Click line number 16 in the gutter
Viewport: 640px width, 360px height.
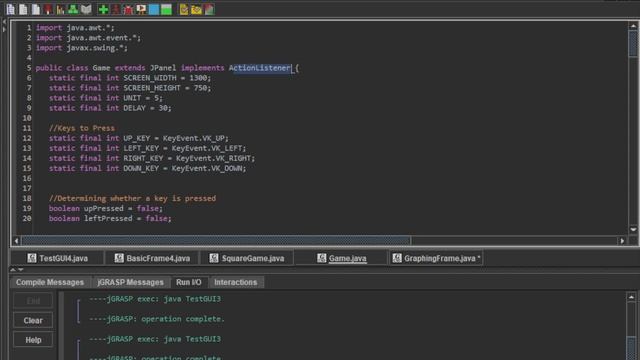point(27,178)
